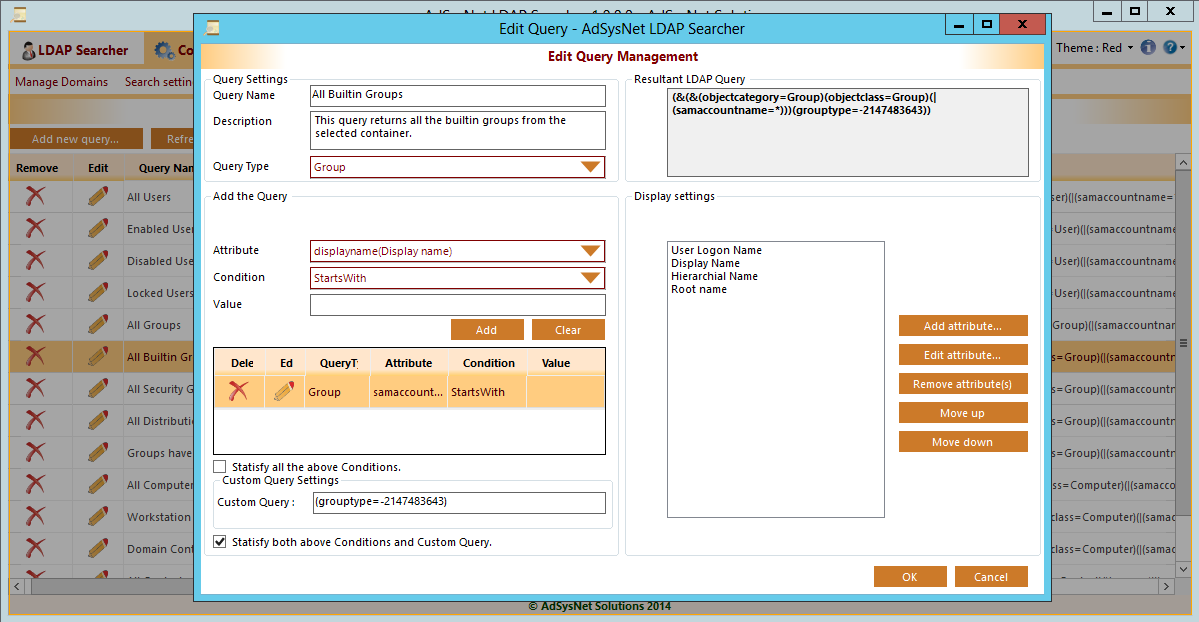The height and width of the screenshot is (622, 1199).
Task: Click the Add condition button
Action: (x=487, y=330)
